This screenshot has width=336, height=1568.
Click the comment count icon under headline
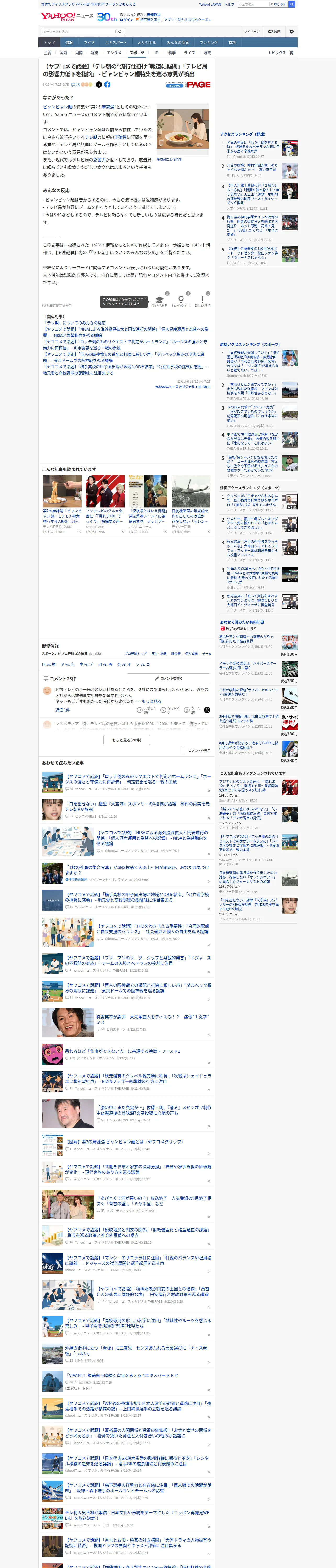click(76, 85)
